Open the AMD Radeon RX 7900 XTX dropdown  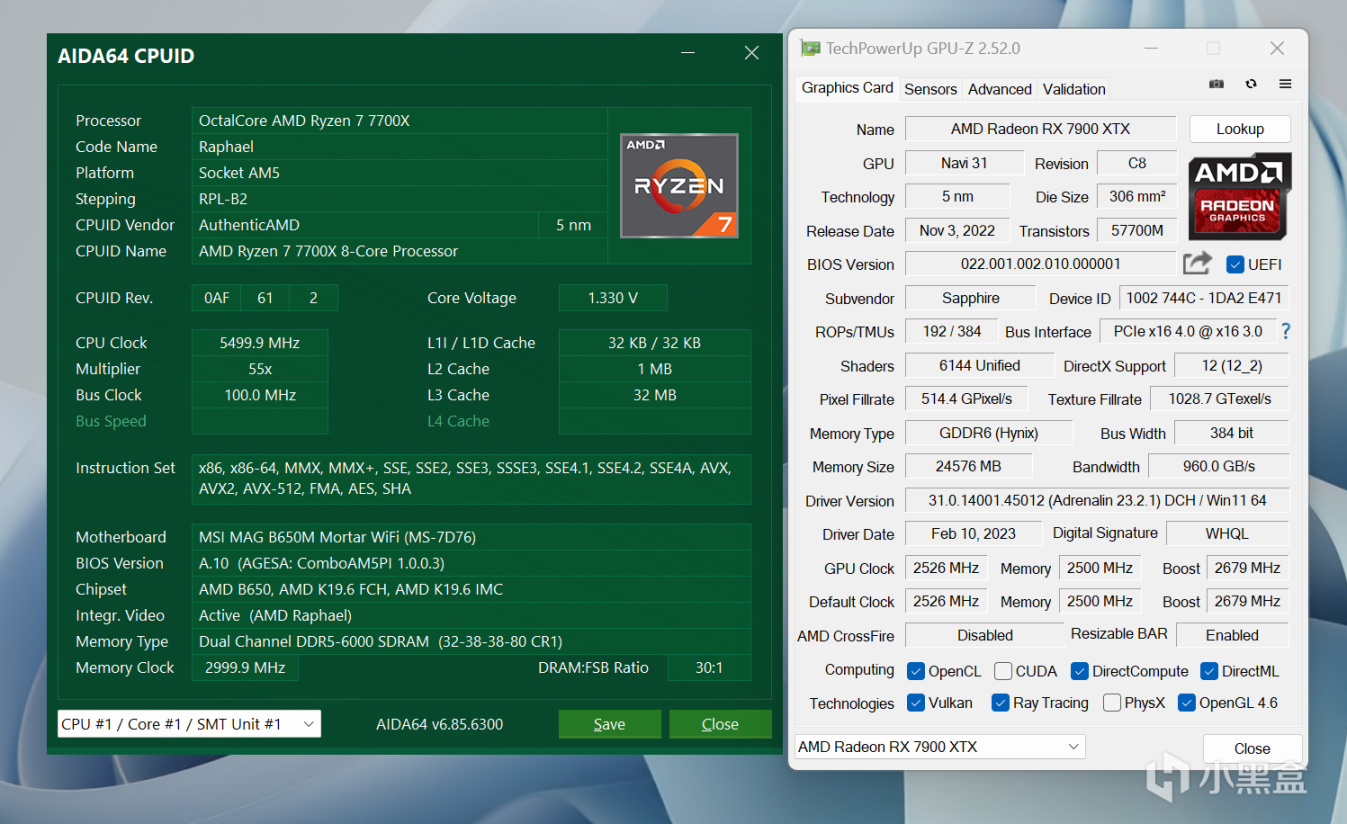(x=940, y=747)
